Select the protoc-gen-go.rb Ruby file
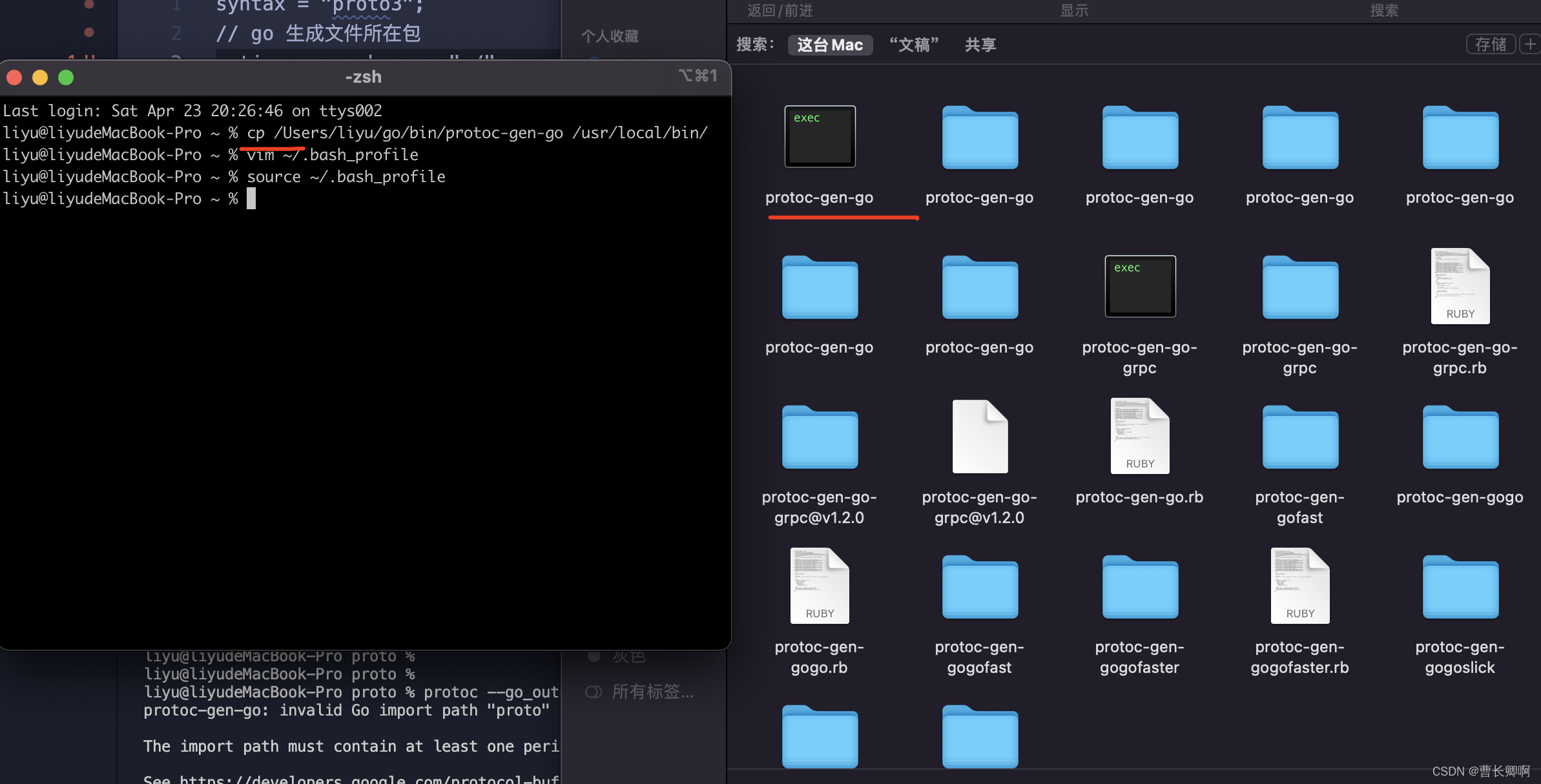The height and width of the screenshot is (784, 1541). tap(1140, 437)
